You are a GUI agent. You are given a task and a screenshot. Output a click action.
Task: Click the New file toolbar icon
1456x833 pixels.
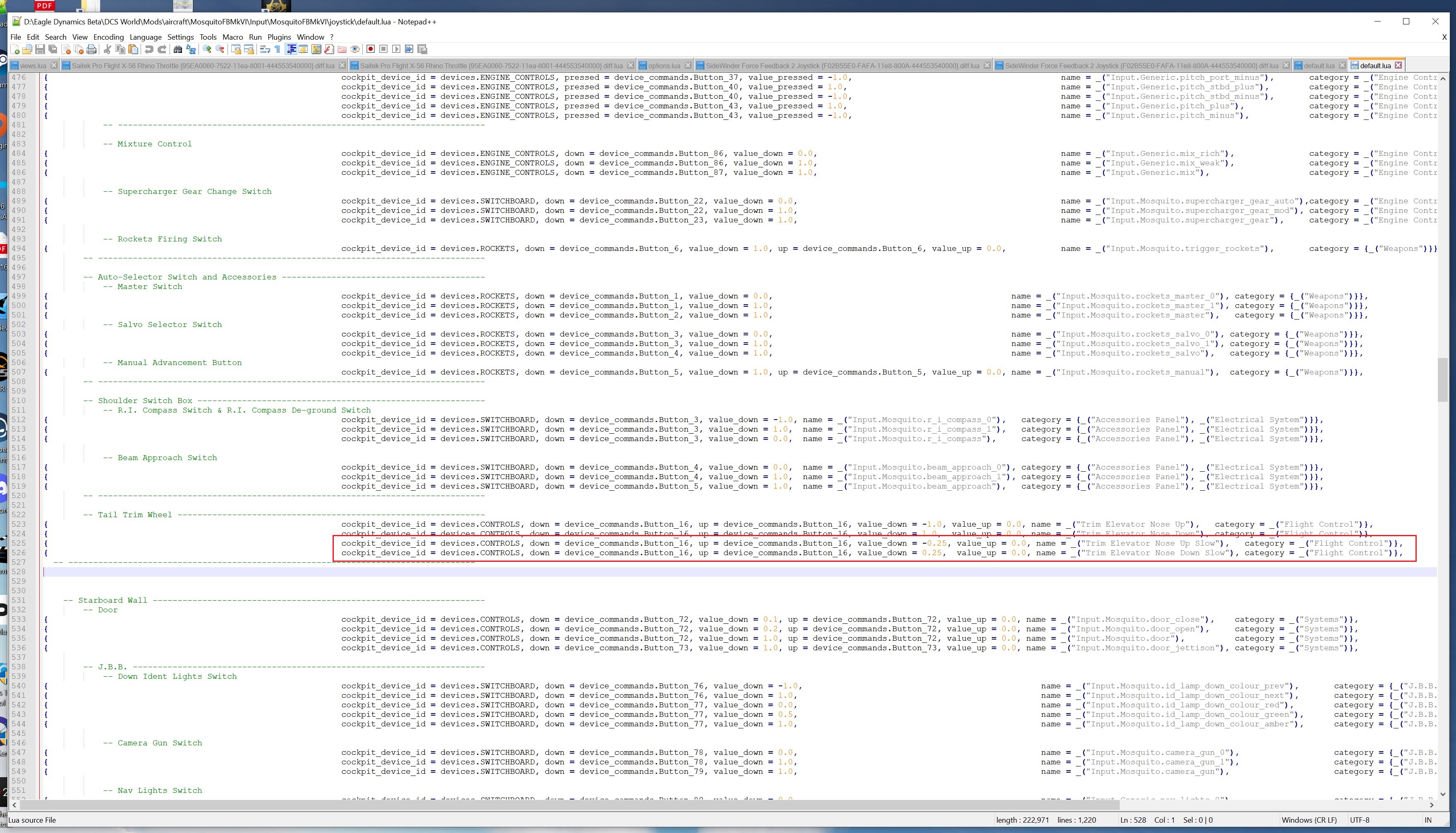point(15,49)
